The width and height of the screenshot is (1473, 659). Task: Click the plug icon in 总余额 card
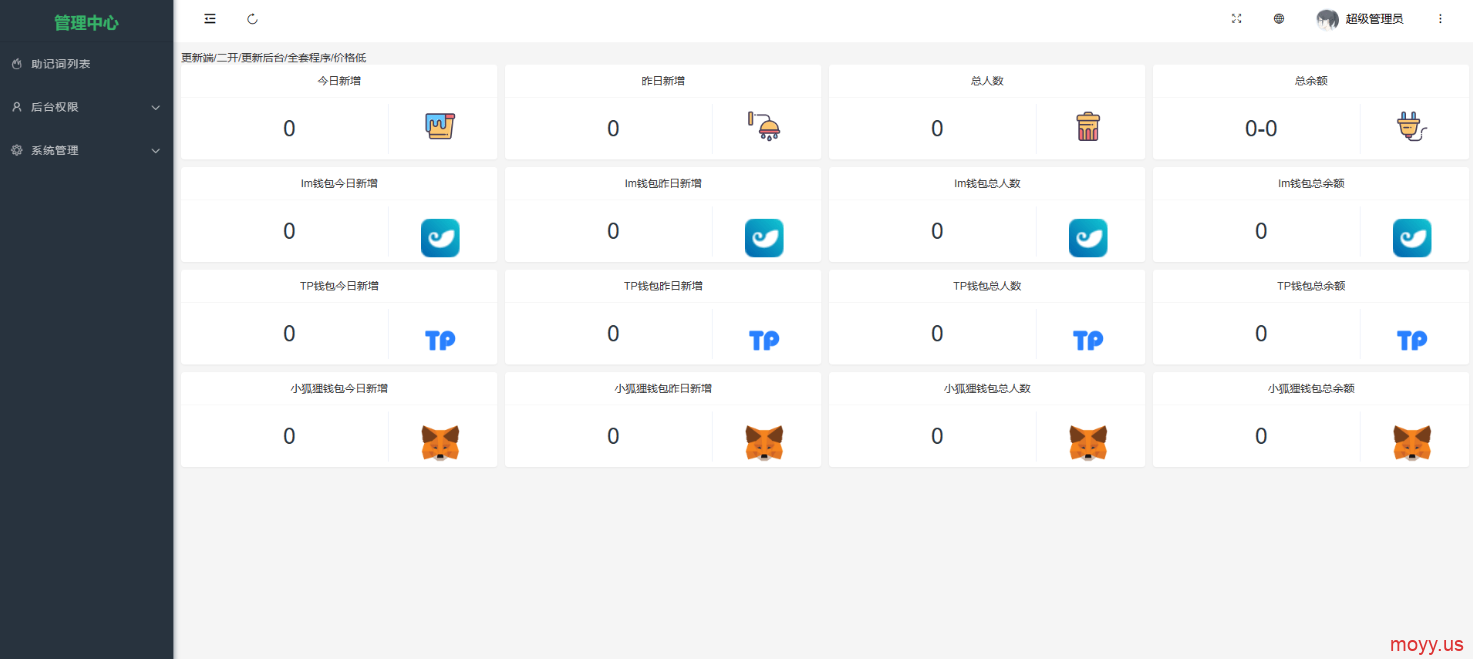pyautogui.click(x=1412, y=127)
